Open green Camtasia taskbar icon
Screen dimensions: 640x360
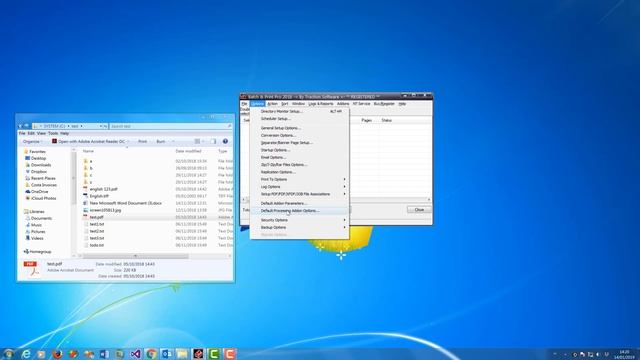click(214, 354)
